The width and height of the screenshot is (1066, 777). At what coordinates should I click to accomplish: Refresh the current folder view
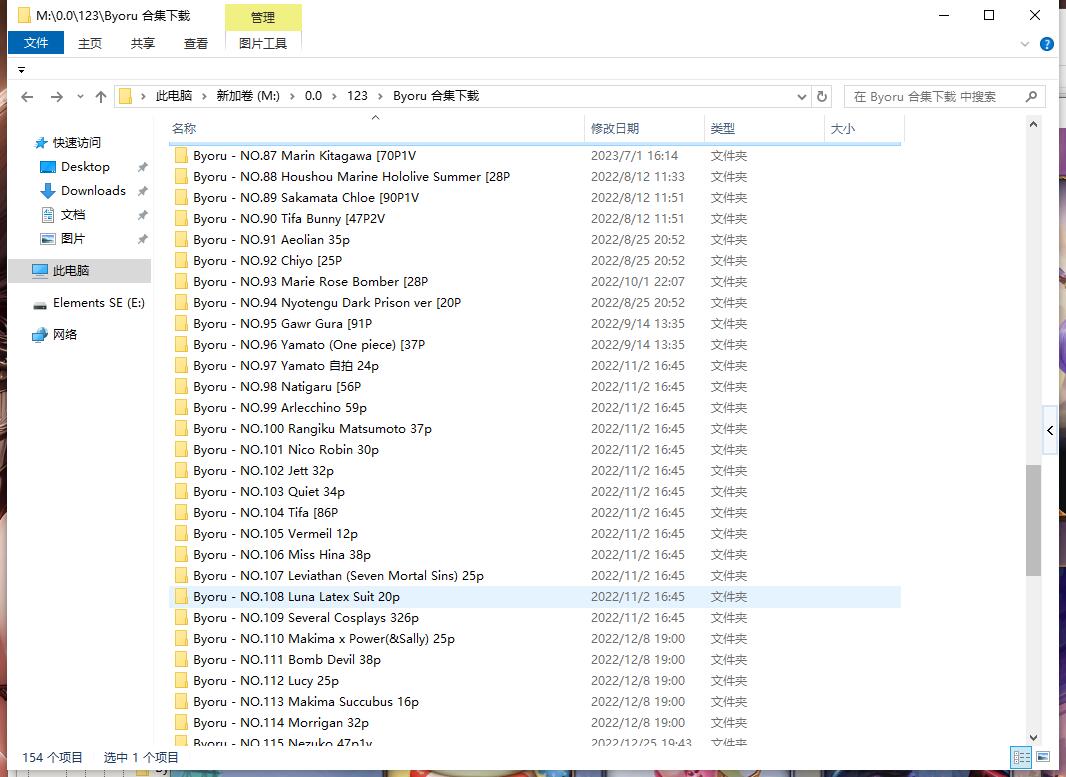coord(822,97)
